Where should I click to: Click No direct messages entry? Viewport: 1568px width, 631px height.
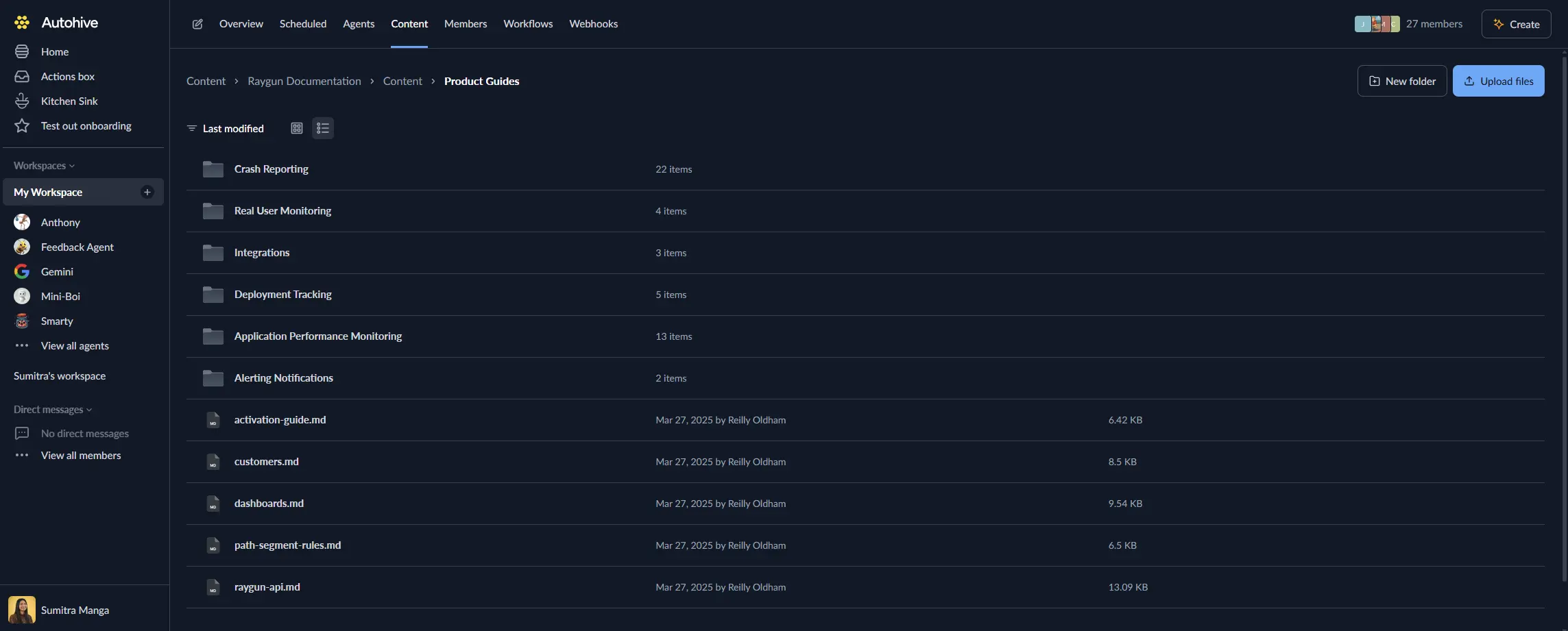click(x=85, y=434)
